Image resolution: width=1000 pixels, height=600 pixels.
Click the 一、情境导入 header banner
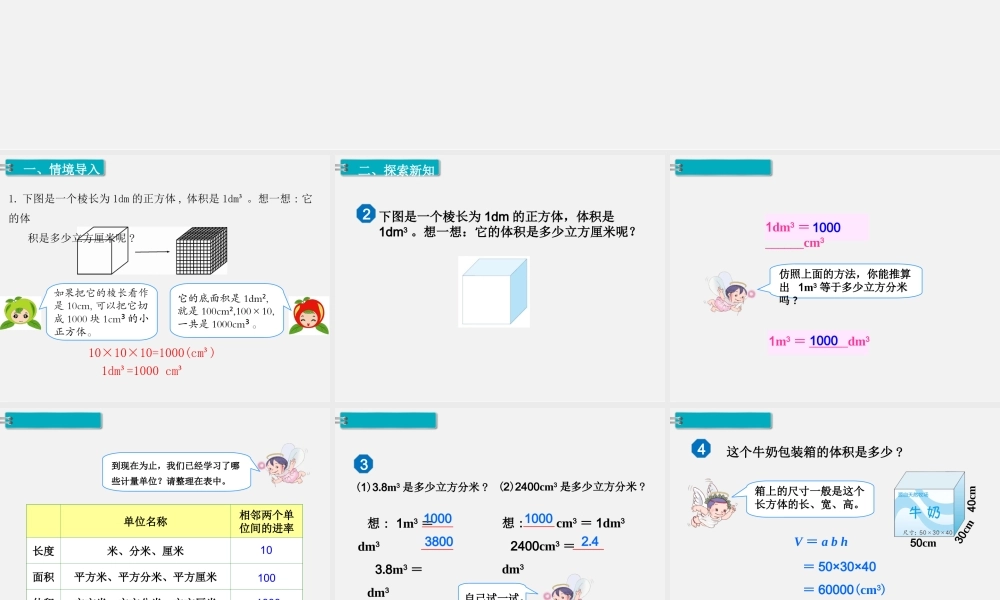point(56,168)
